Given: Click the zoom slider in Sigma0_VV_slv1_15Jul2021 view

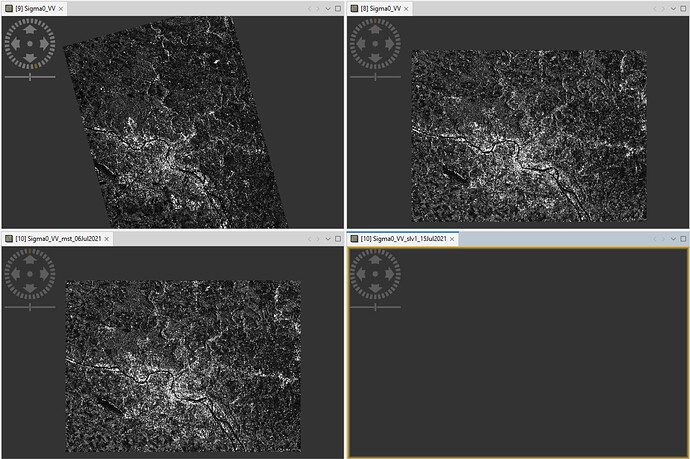Looking at the screenshot, I should (375, 307).
